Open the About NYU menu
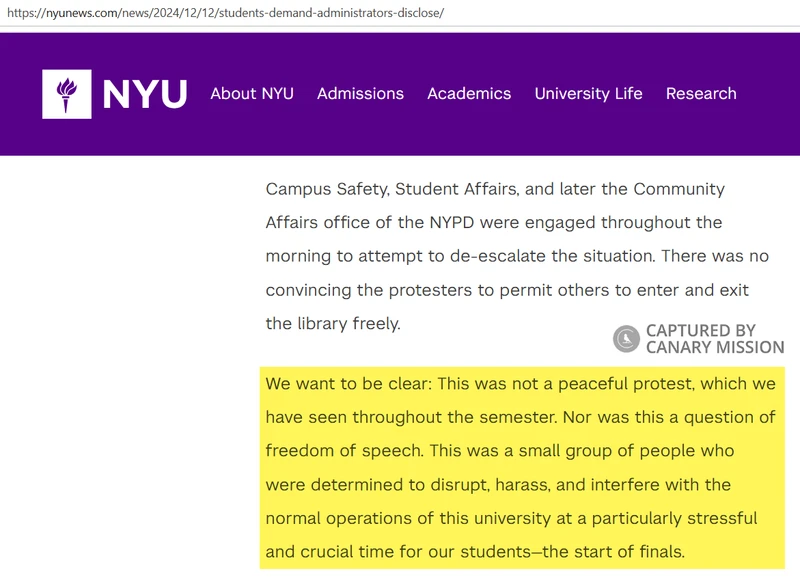 pyautogui.click(x=252, y=94)
